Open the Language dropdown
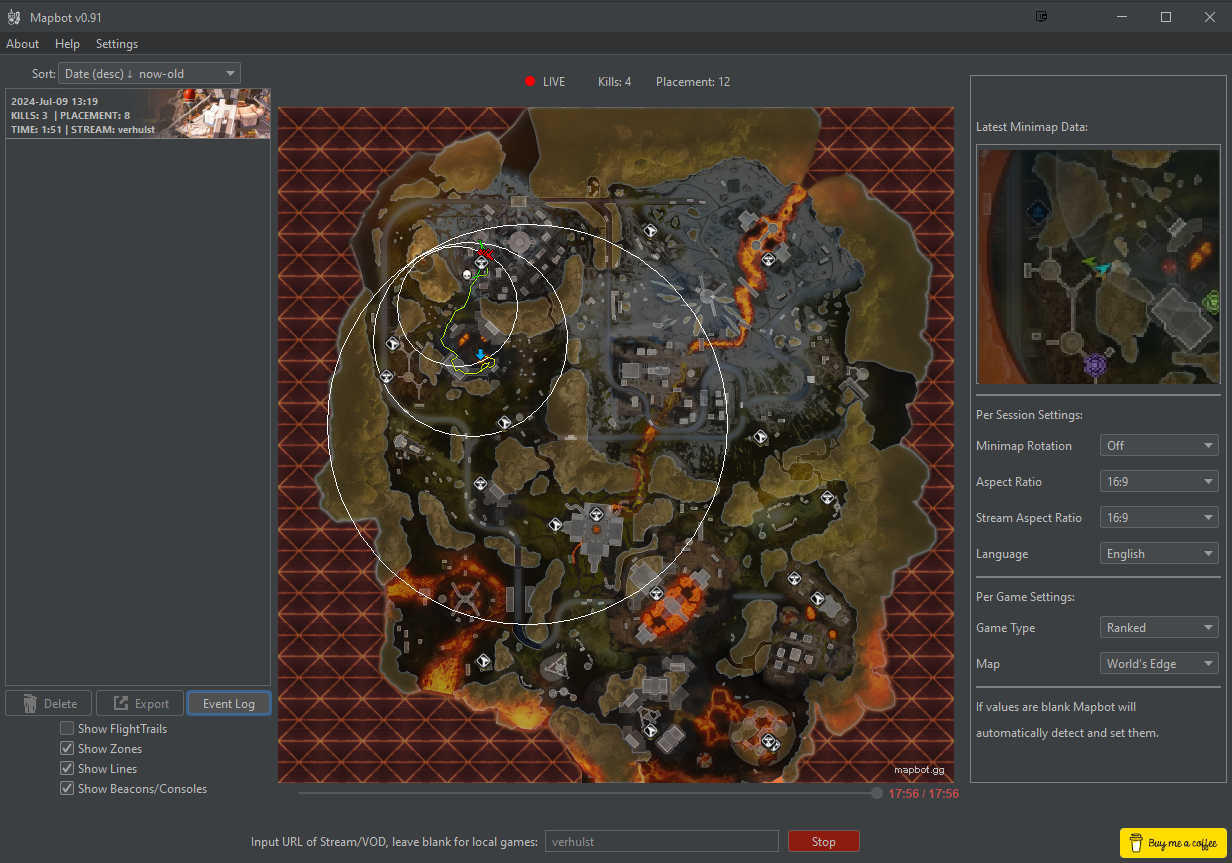This screenshot has width=1232, height=863. tap(1158, 553)
